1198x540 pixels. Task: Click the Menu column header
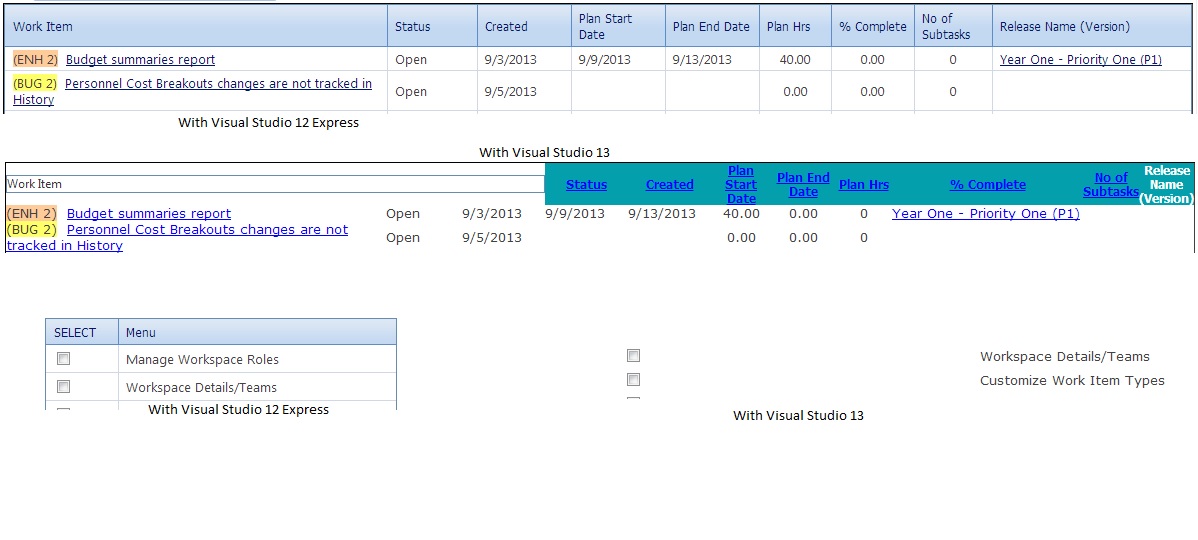click(x=257, y=332)
